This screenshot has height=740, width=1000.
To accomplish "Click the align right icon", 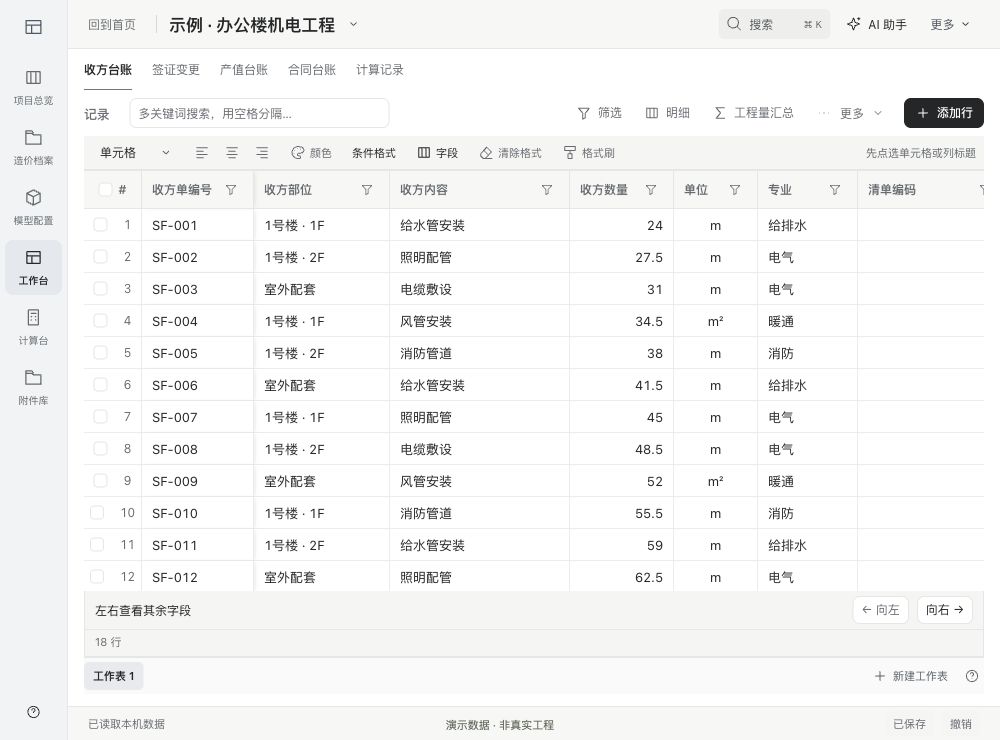I will point(261,152).
